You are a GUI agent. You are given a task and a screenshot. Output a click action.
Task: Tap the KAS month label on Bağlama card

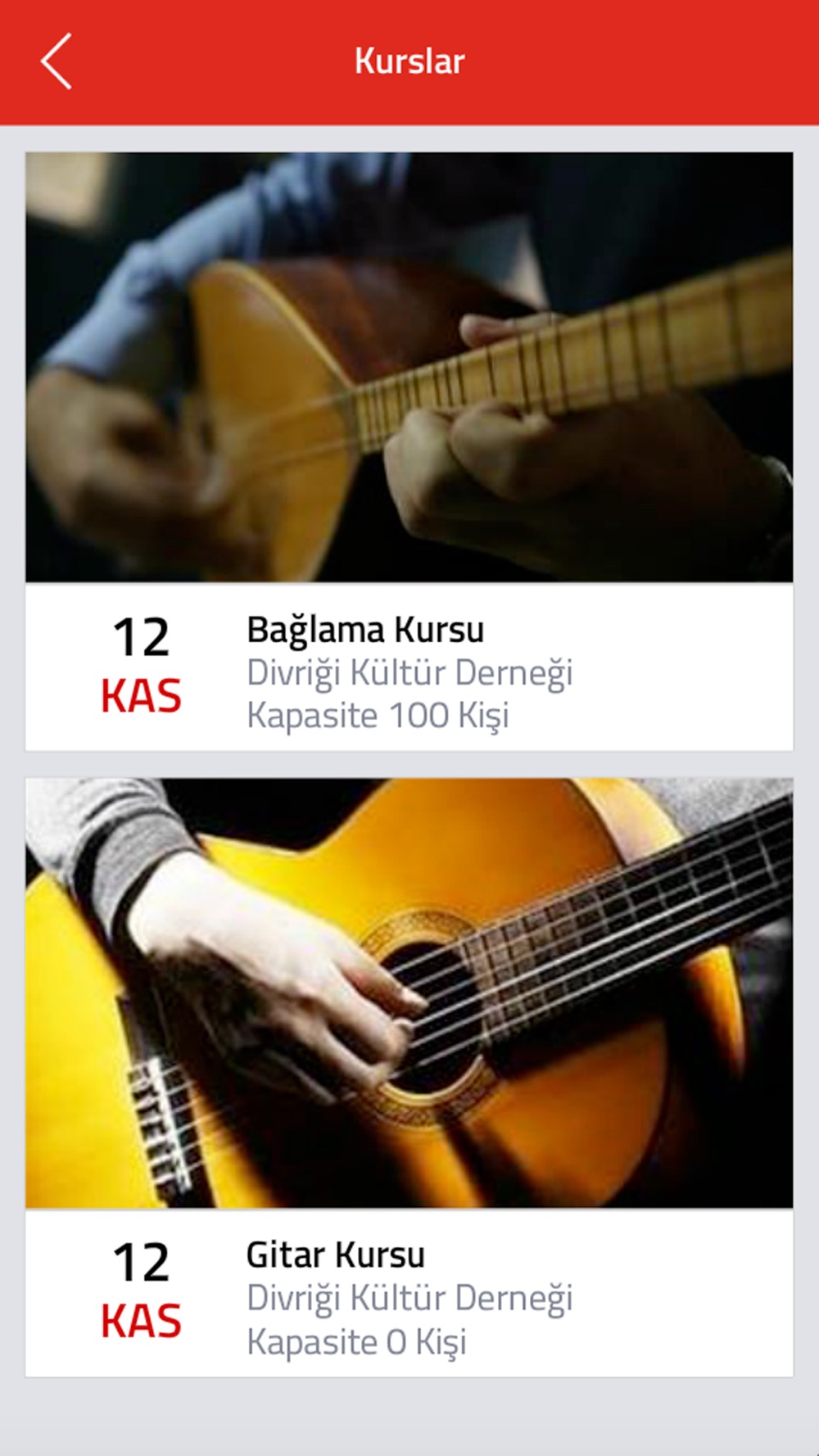coord(141,697)
